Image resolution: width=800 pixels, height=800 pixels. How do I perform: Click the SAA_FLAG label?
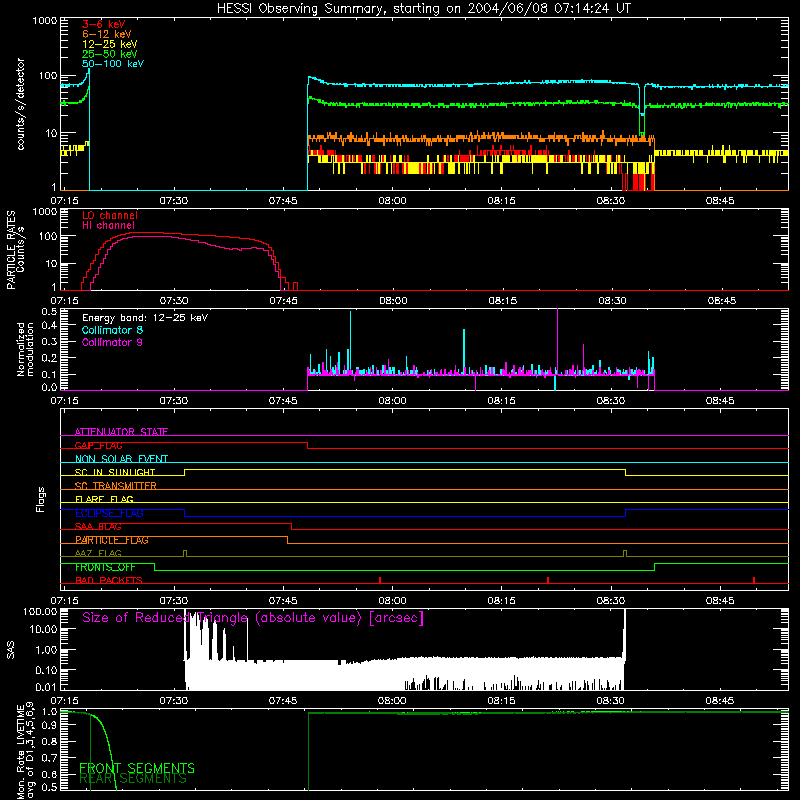98,527
